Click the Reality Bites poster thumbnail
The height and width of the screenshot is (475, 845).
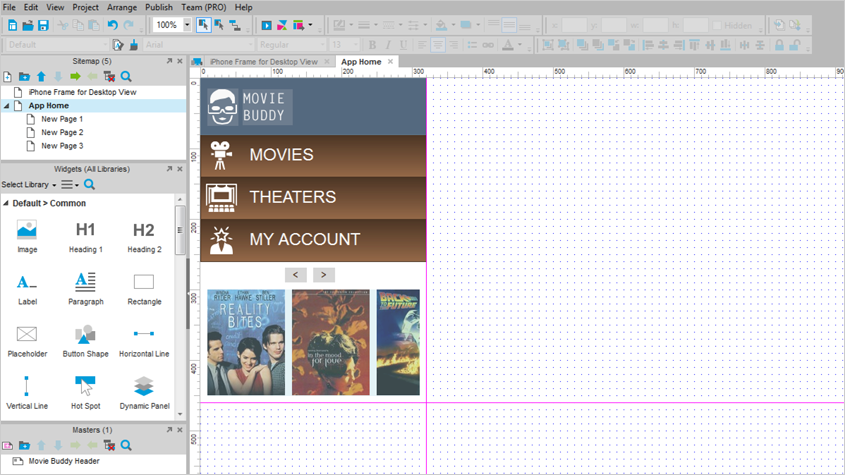[246, 342]
